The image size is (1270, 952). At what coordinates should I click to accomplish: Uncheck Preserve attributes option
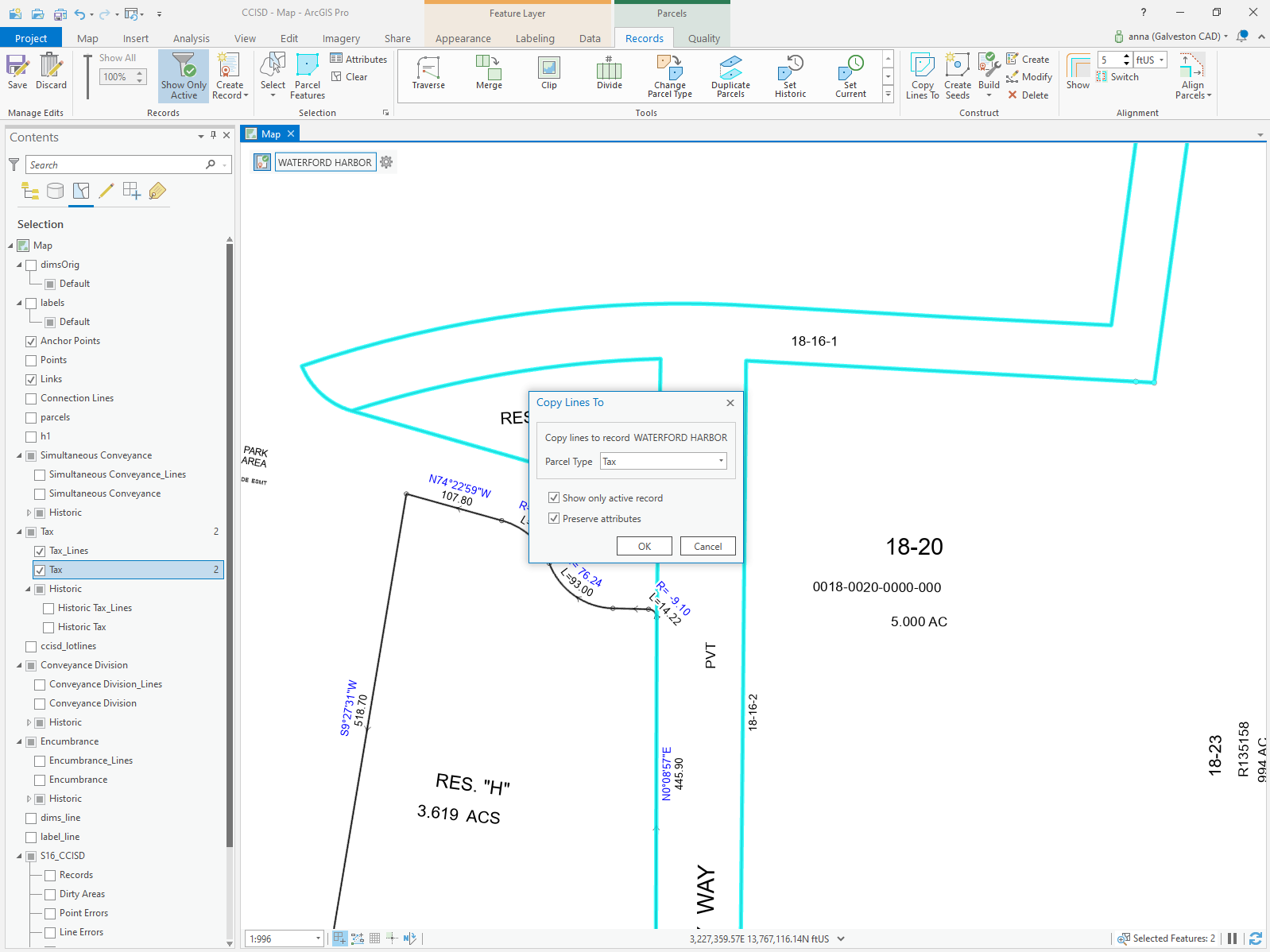click(x=554, y=518)
